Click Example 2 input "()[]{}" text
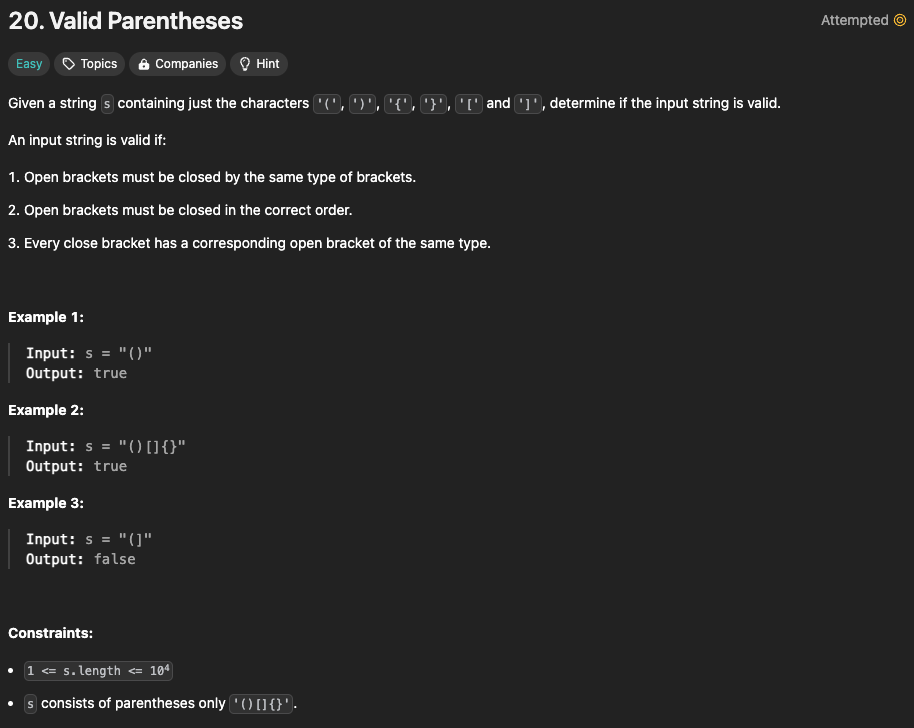This screenshot has width=914, height=728. pyautogui.click(x=152, y=446)
